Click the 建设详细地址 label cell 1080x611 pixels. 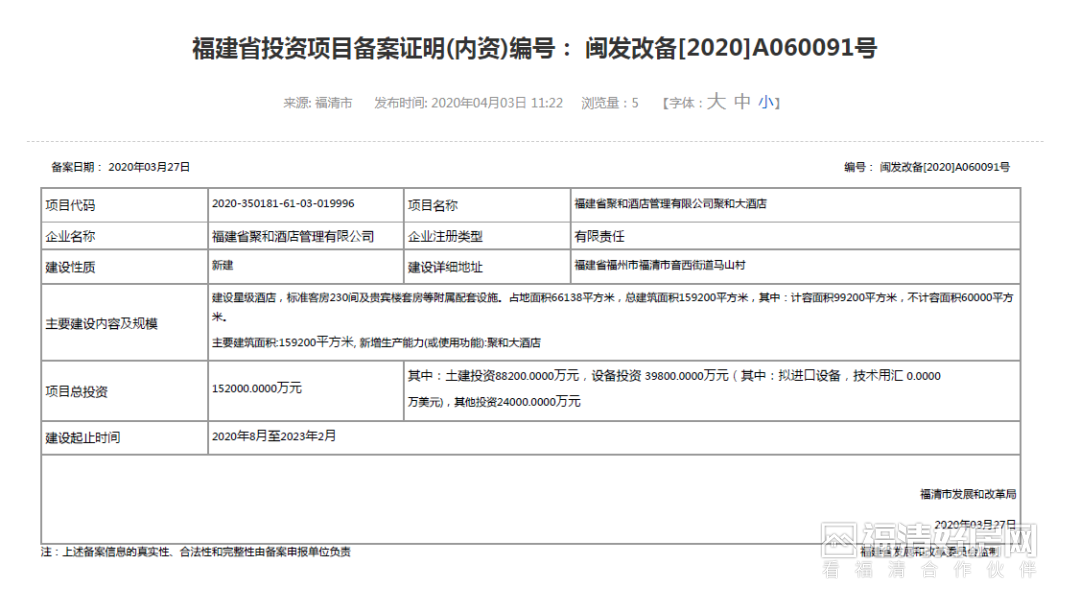487,267
